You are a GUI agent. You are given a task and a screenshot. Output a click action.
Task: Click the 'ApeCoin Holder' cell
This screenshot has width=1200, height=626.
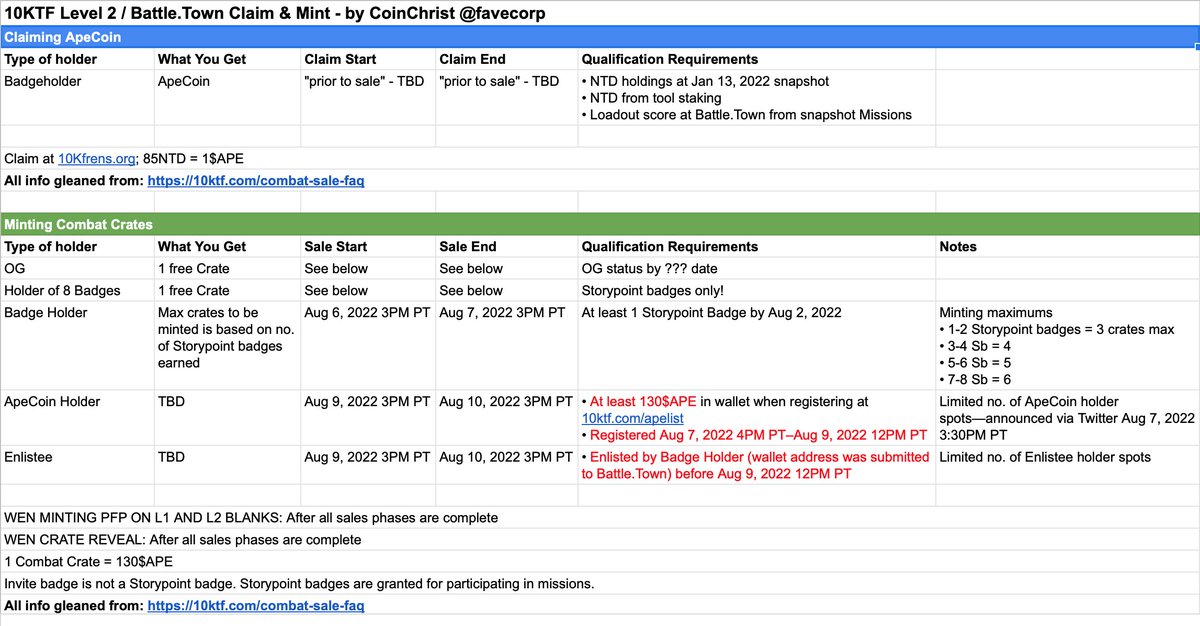click(x=77, y=418)
